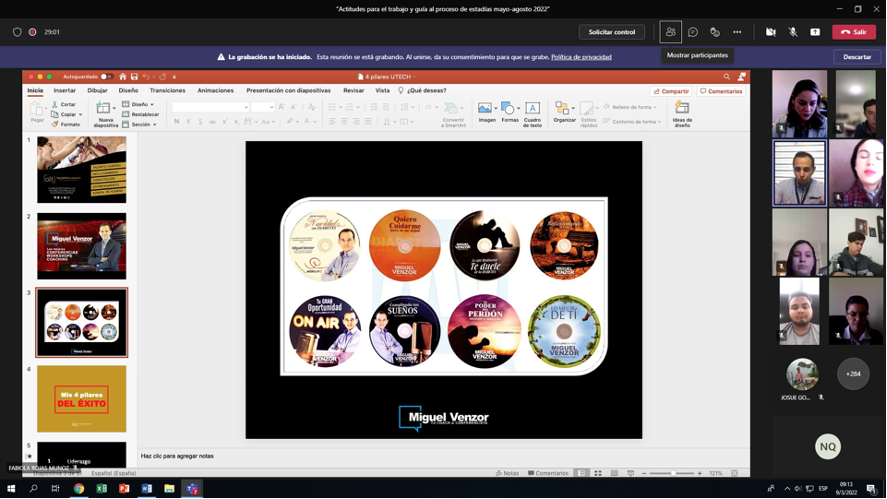Select slide 2 Miguel Venzor thumbnail
Image resolution: width=887 pixels, height=499 pixels.
pos(81,246)
